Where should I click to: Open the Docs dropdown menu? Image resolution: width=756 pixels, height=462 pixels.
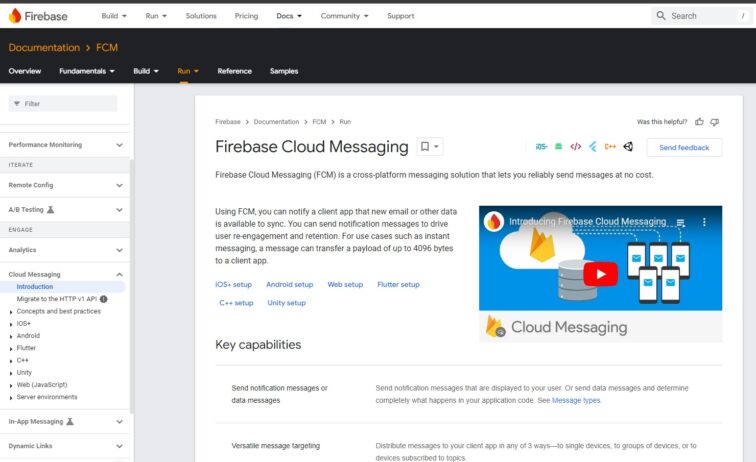pyautogui.click(x=289, y=16)
